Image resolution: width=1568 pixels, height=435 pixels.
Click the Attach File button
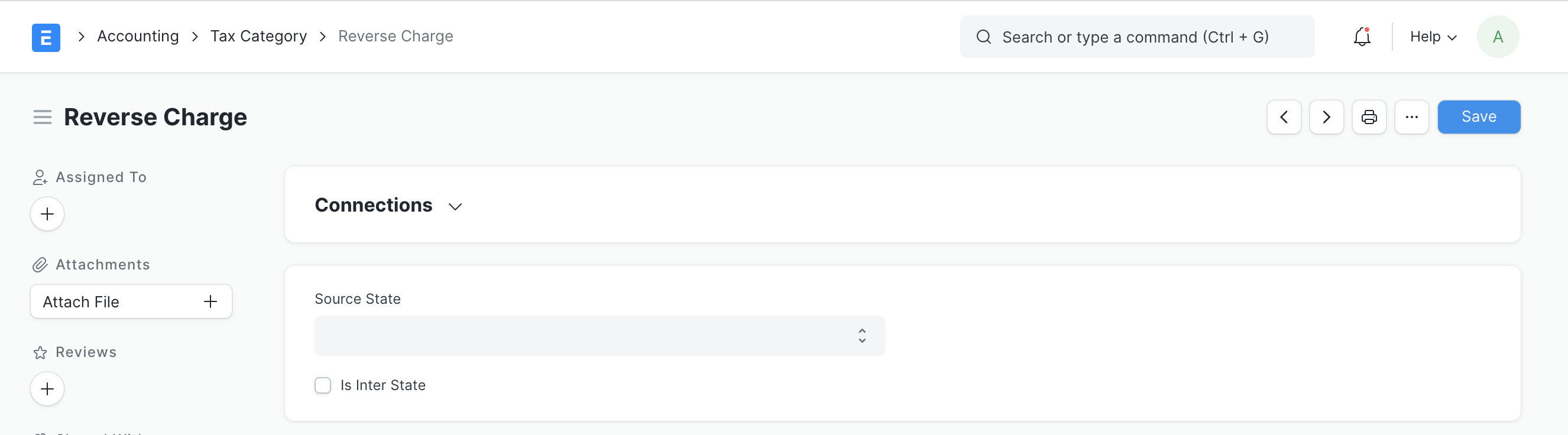pos(131,301)
